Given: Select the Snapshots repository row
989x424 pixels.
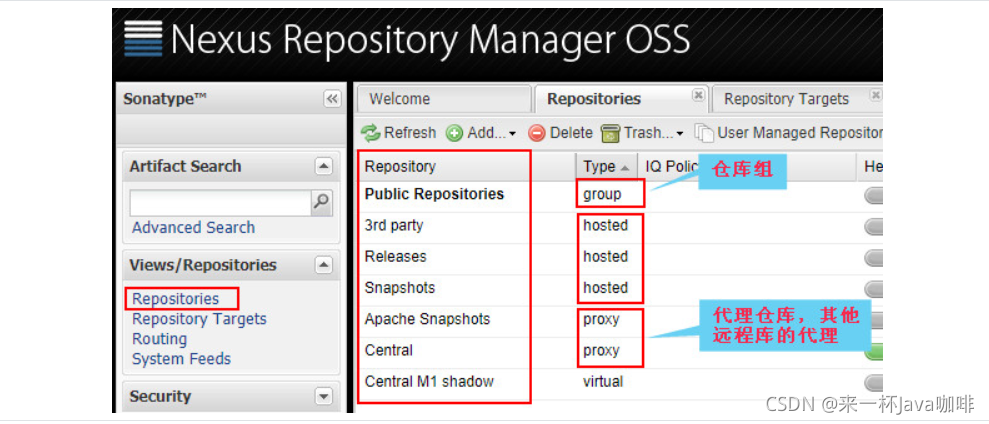Looking at the screenshot, I should 620,288.
